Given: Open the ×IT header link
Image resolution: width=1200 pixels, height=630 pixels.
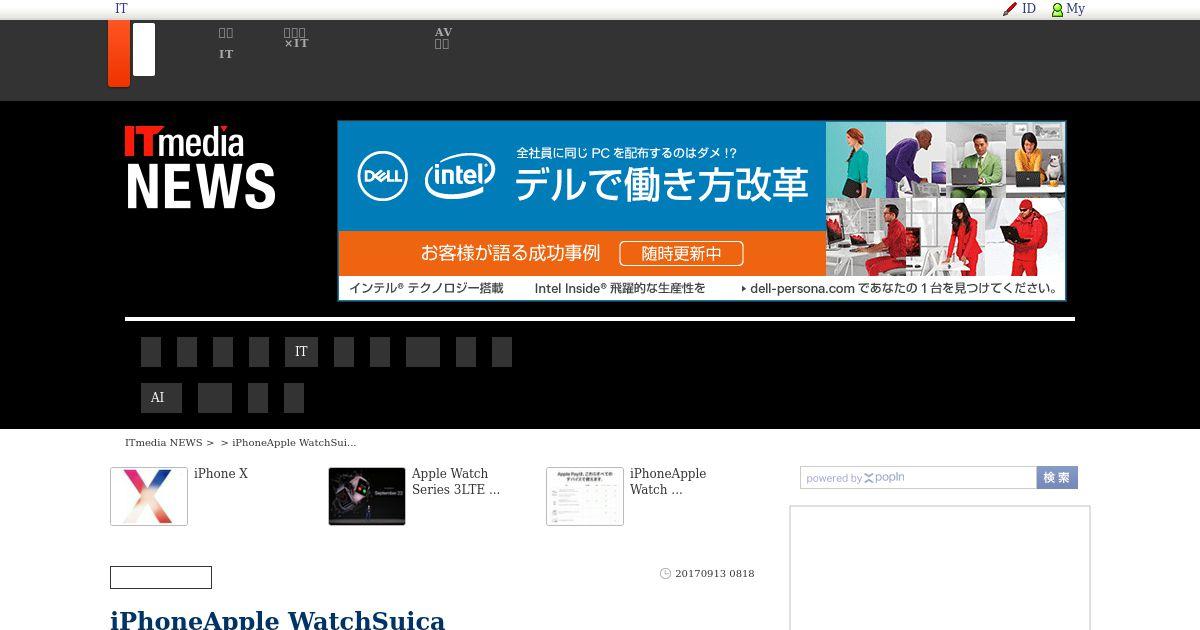Looking at the screenshot, I should coord(296,39).
